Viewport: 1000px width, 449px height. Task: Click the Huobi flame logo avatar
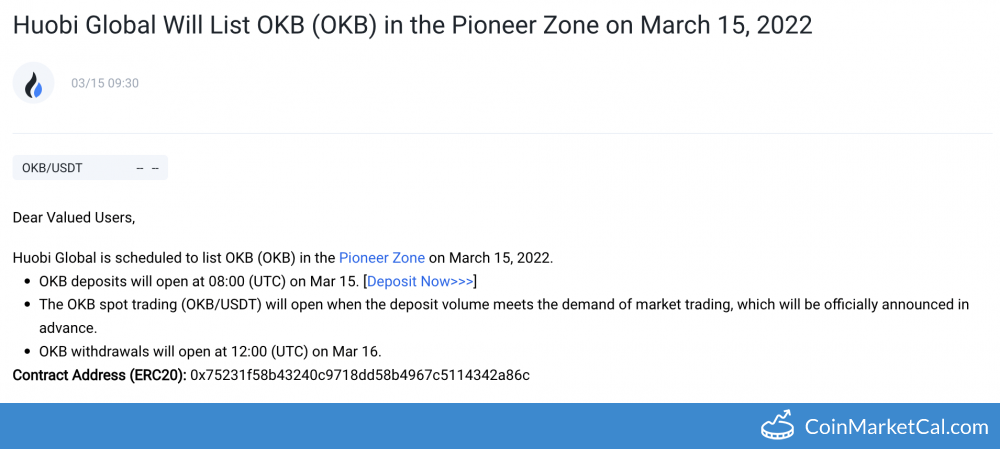tap(33, 83)
